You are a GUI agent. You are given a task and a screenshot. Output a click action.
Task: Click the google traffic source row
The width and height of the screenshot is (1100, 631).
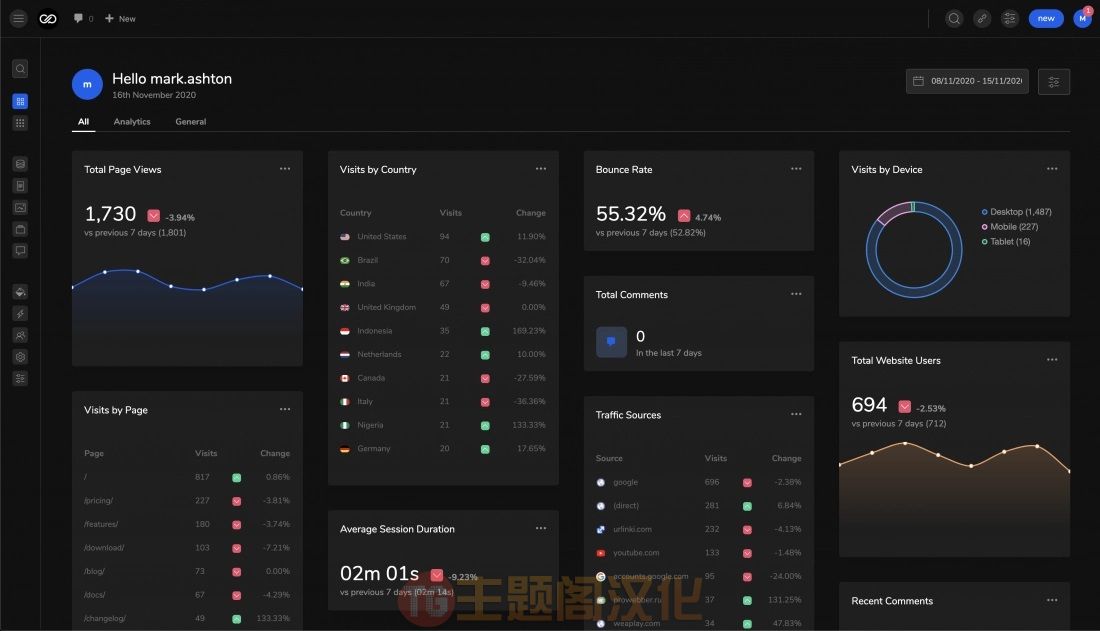coord(699,482)
